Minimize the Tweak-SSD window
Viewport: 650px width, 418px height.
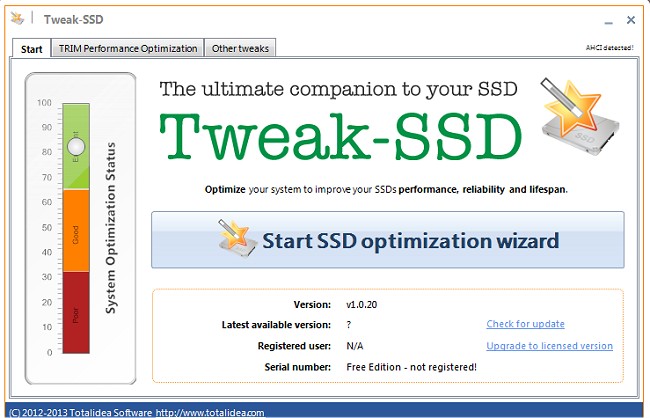[608, 21]
